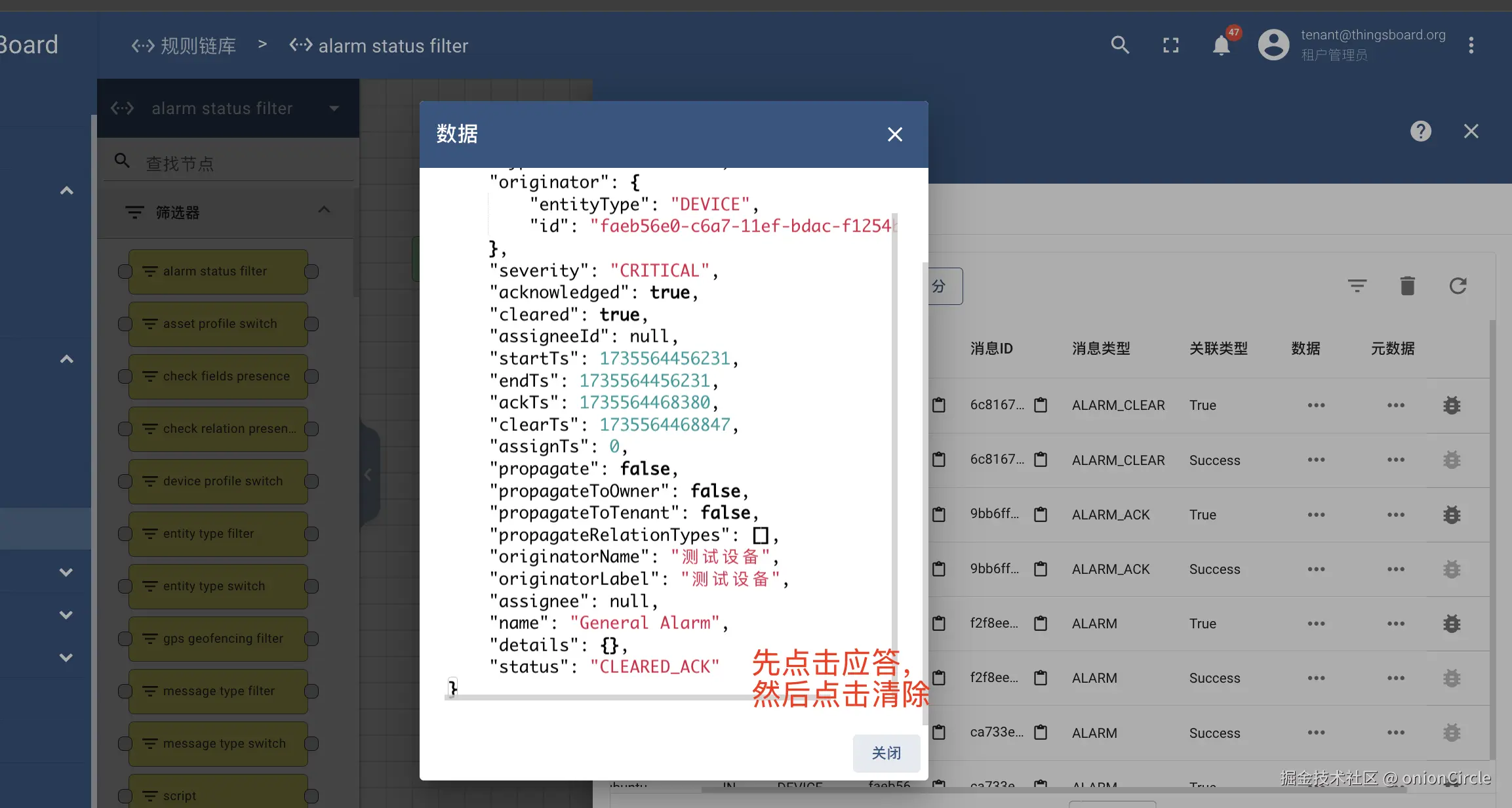This screenshot has width=1512, height=808.
Task: Toggle fullscreen mode icon
Action: [1171, 45]
